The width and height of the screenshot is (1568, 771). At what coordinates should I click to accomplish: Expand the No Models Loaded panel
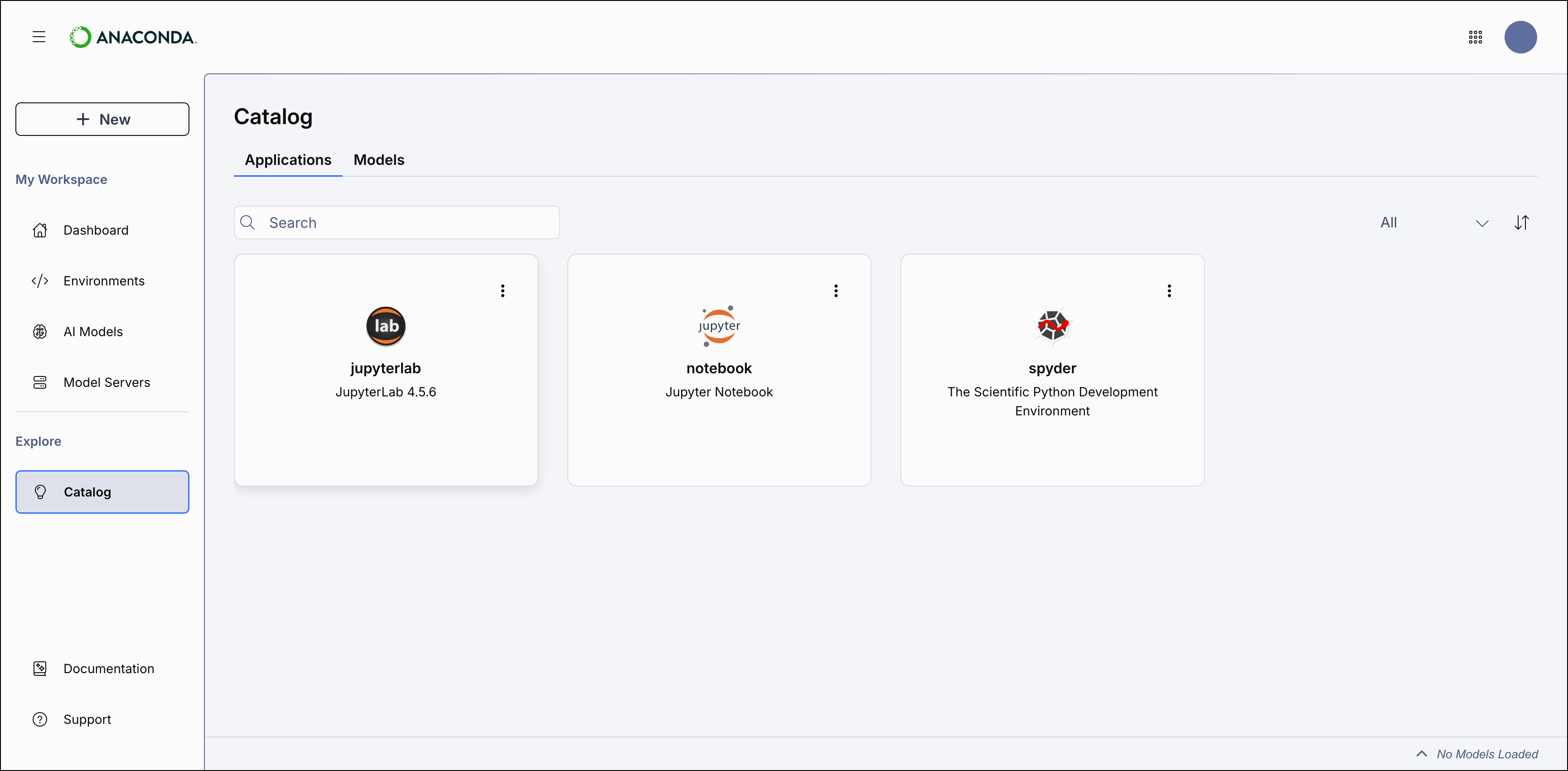(1421, 754)
